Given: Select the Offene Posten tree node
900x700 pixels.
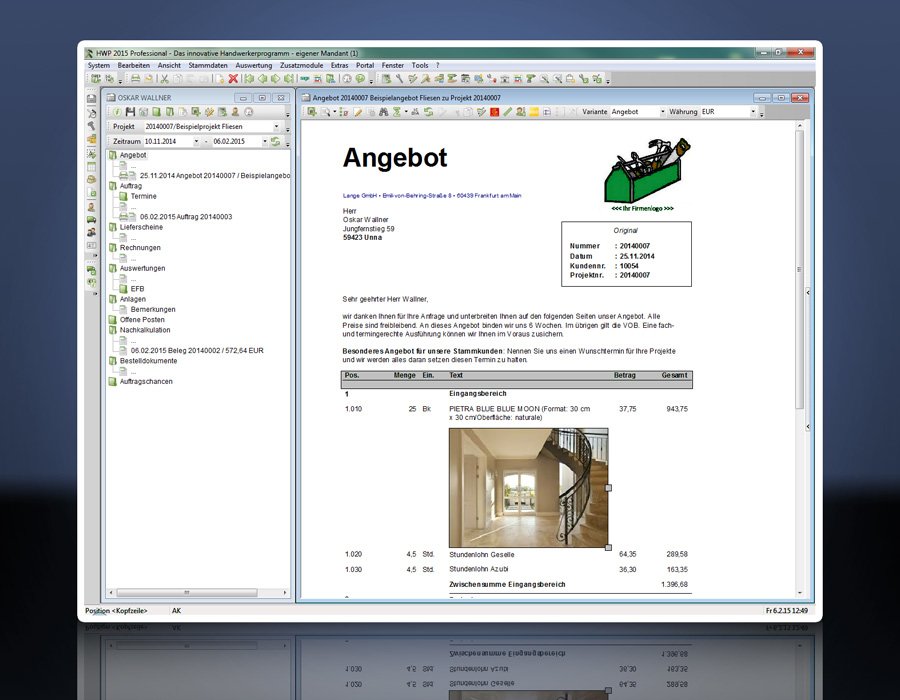Looking at the screenshot, I should click(x=142, y=320).
